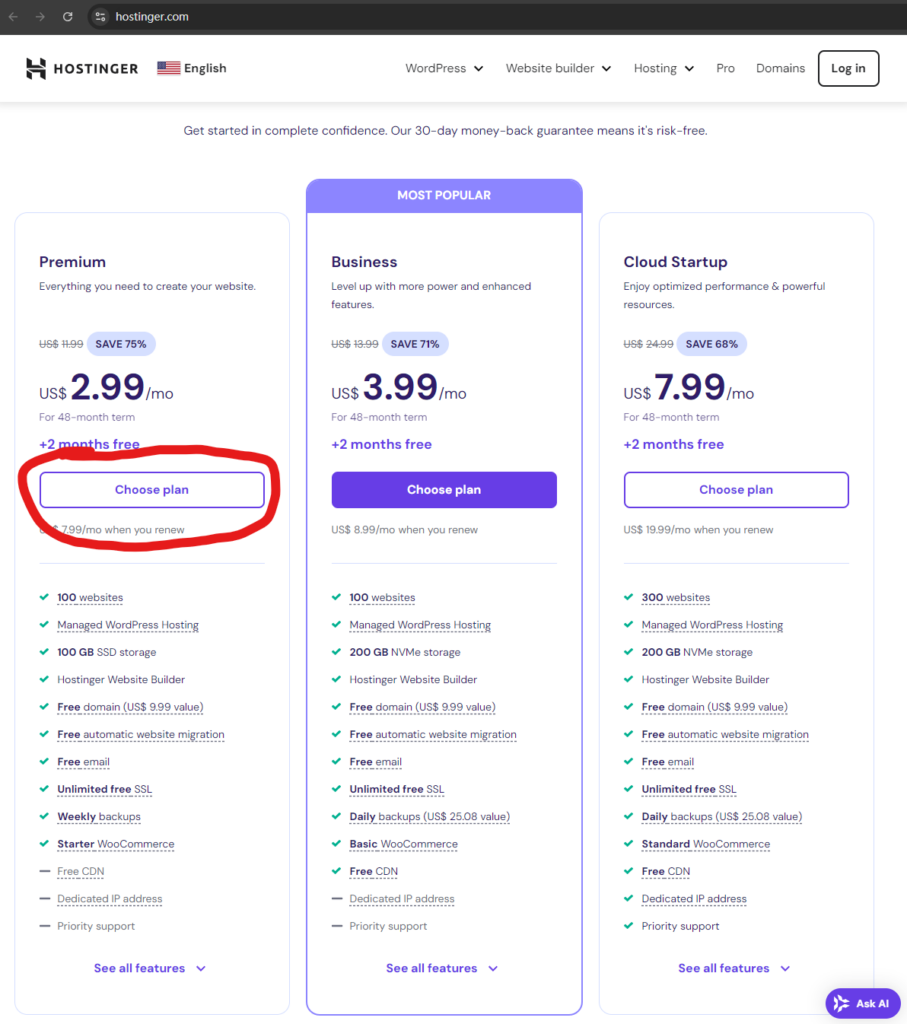Choose the Business plan
The image size is (907, 1024).
click(x=444, y=490)
